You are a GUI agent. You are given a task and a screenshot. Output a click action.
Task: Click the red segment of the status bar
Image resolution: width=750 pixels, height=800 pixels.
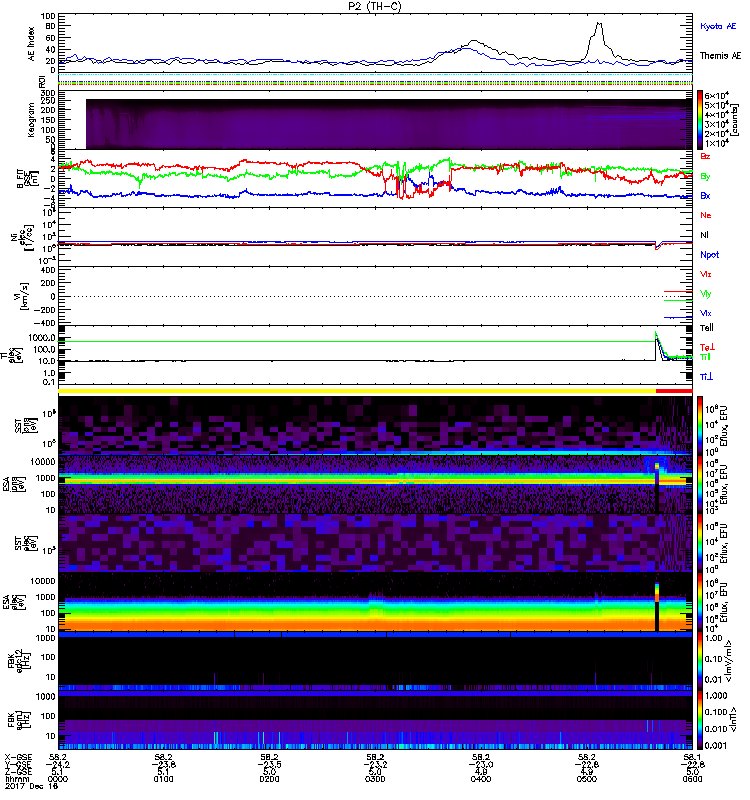[674, 391]
